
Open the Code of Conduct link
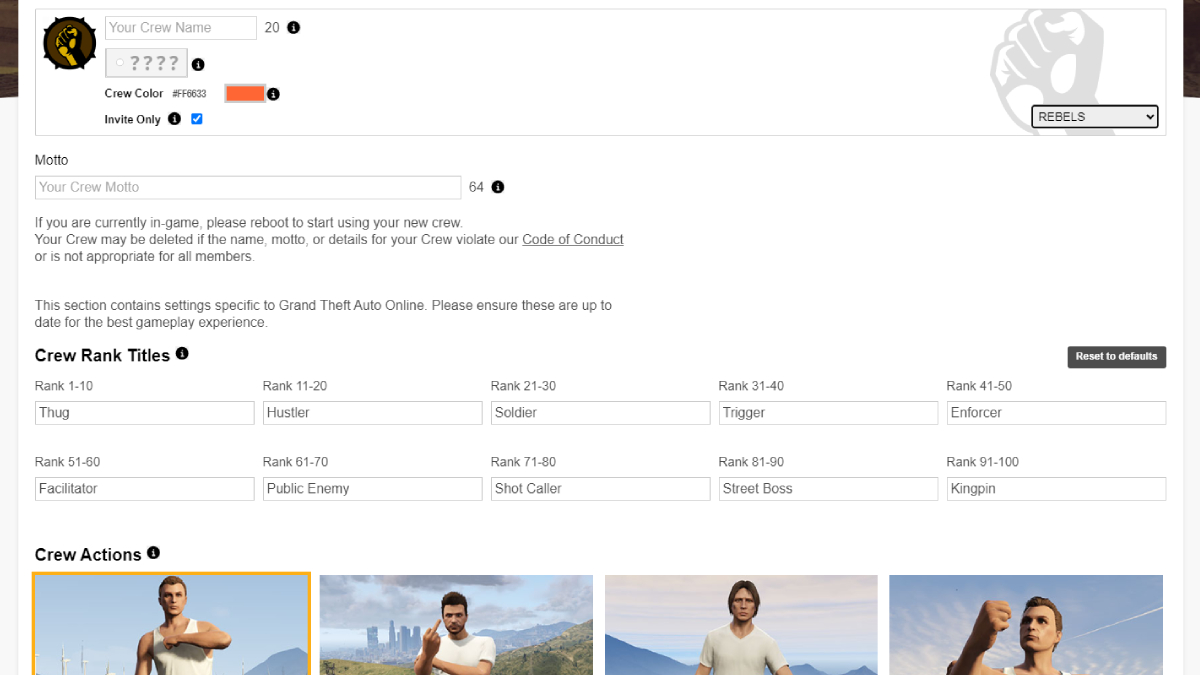(572, 240)
